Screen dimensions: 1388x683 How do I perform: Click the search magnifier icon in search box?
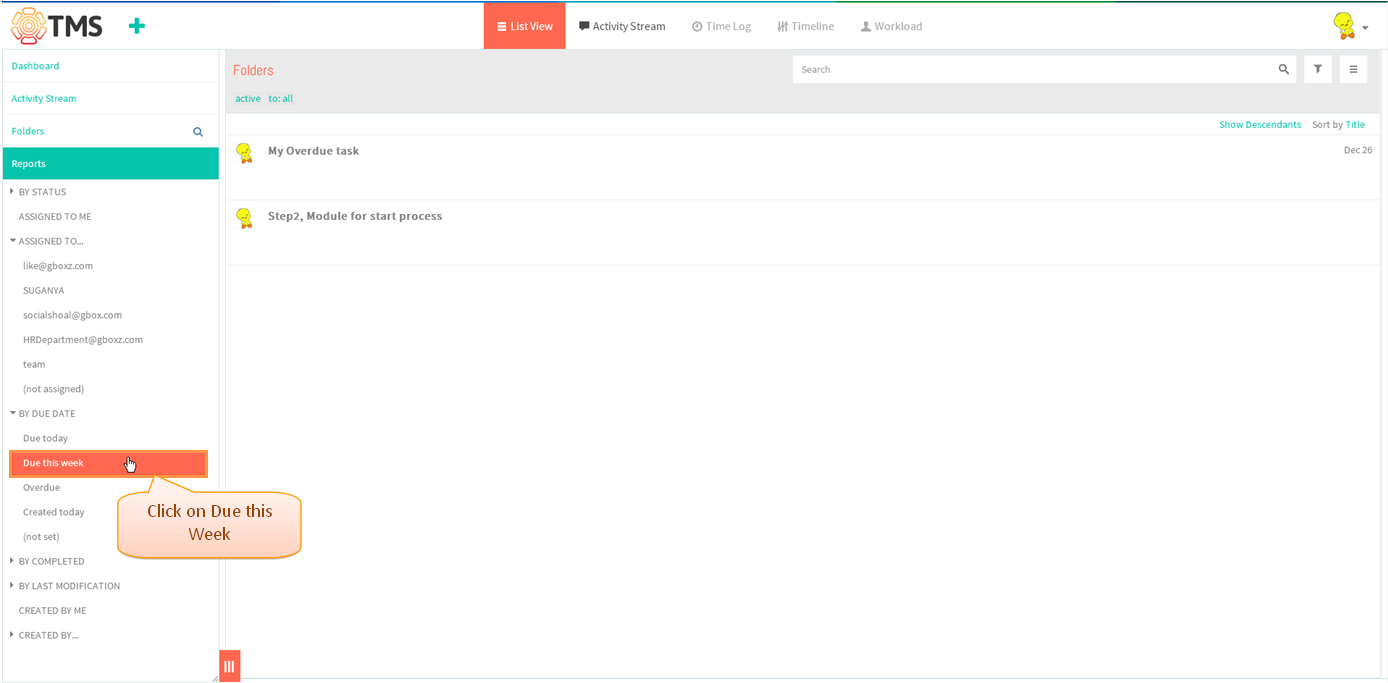coord(1283,70)
